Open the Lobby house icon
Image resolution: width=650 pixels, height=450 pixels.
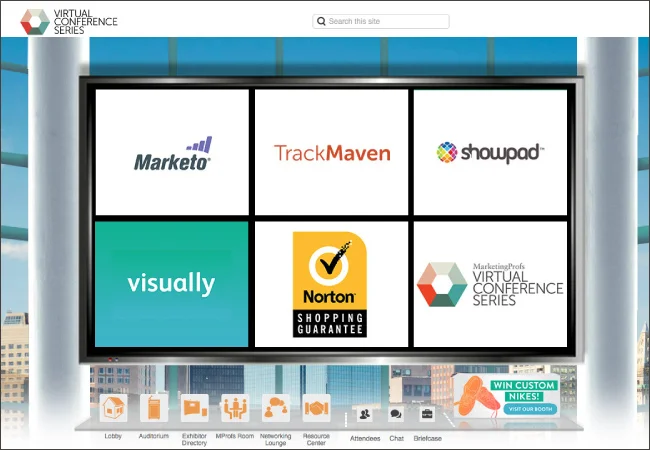coord(114,408)
